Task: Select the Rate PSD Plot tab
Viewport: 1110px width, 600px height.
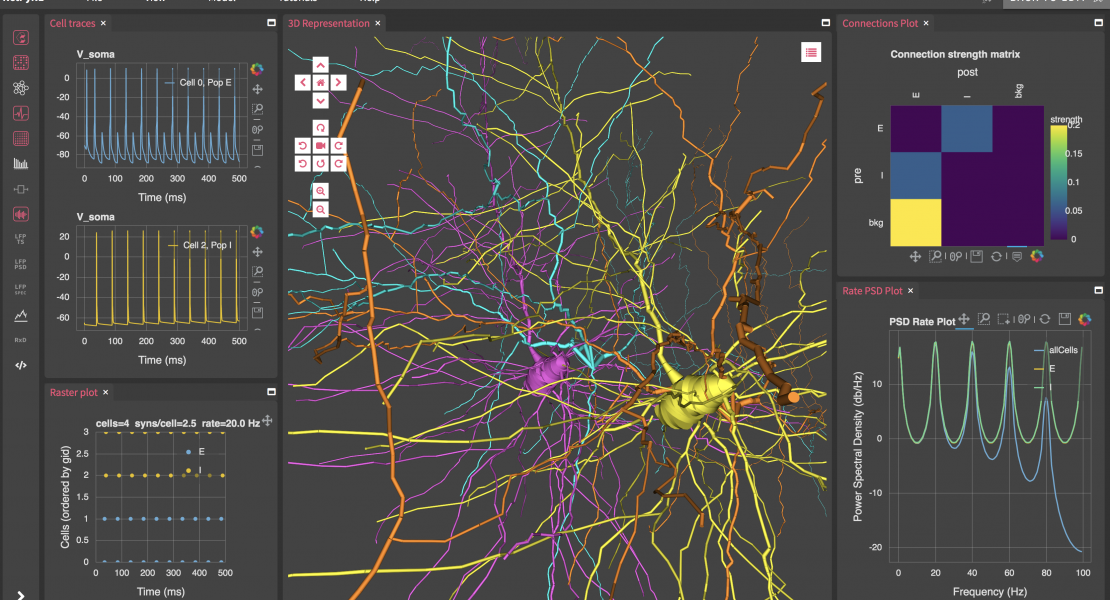Action: click(x=872, y=291)
